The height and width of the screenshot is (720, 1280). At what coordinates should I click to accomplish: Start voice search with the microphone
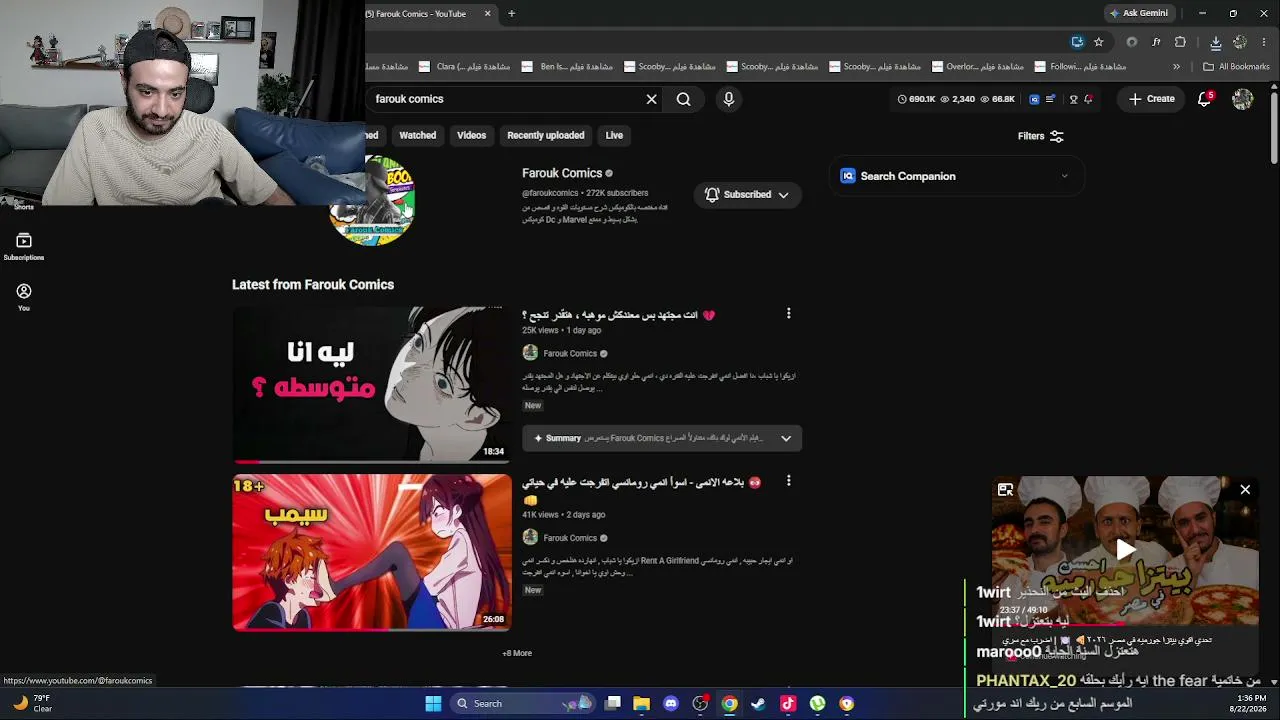[x=729, y=99]
